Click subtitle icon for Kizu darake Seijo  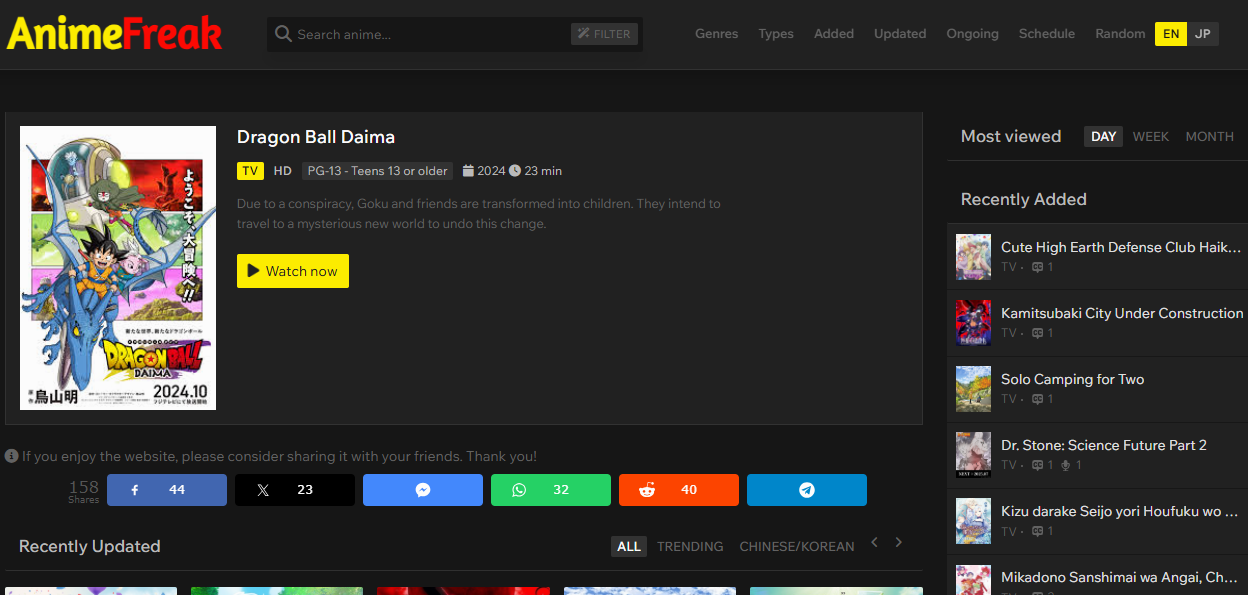click(1037, 531)
